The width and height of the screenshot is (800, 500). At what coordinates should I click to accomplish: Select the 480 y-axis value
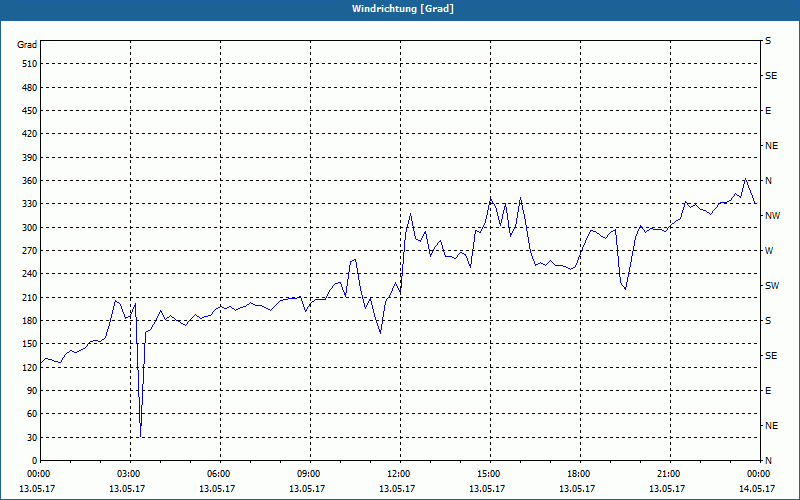pos(30,88)
